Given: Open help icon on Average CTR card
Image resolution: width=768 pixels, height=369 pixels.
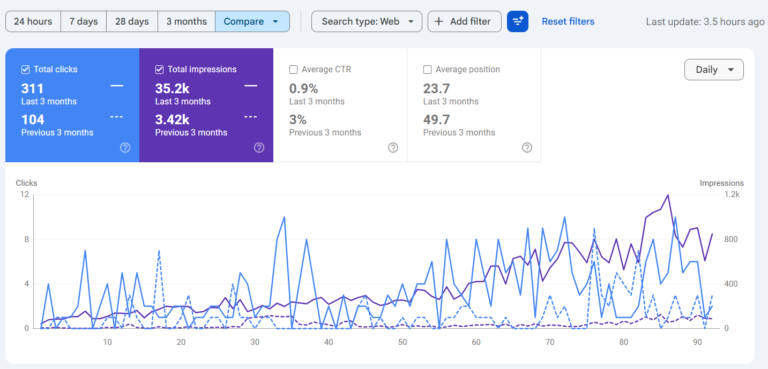Looking at the screenshot, I should [x=393, y=148].
